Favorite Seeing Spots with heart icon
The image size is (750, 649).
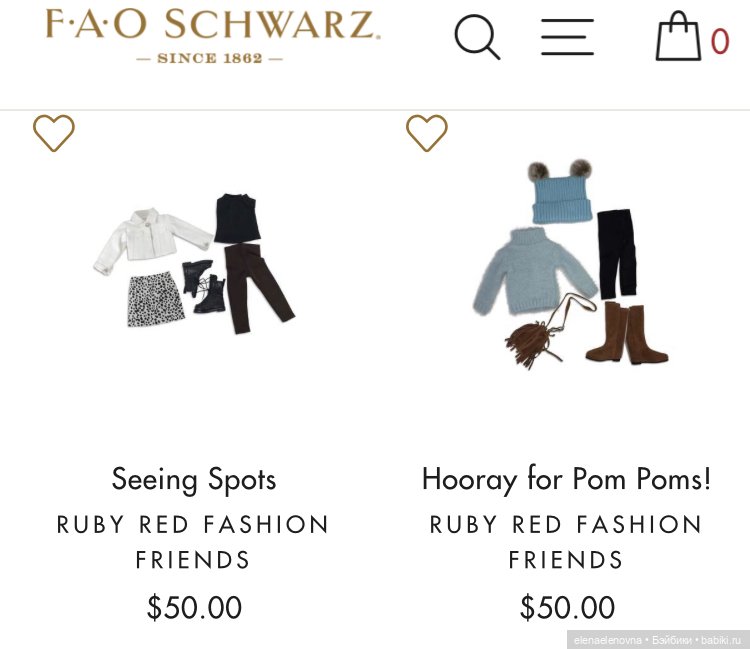coord(54,133)
